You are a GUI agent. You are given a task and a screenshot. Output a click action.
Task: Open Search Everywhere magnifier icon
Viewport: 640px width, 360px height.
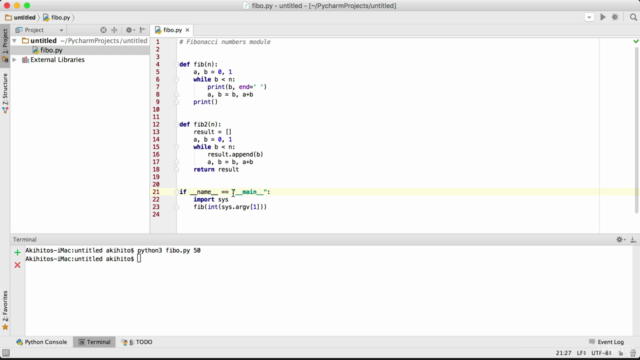coord(633,17)
